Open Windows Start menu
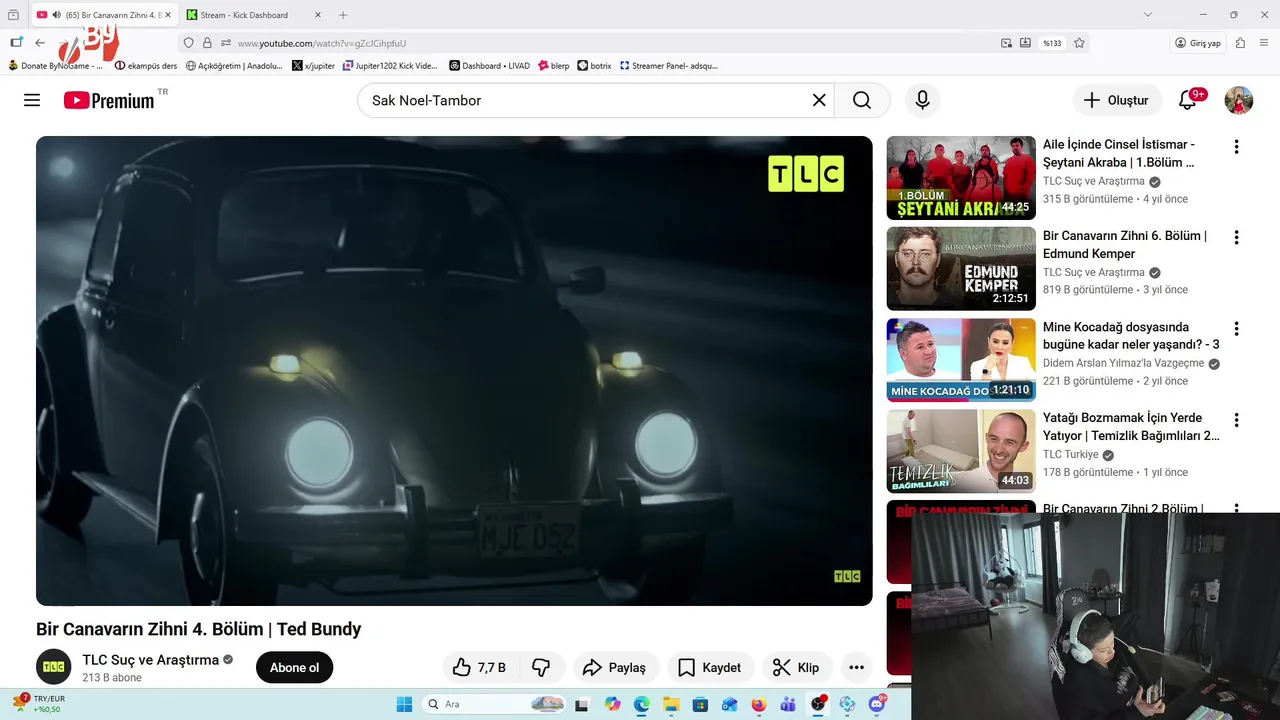Screen dimensions: 1280x720 (x=404, y=704)
